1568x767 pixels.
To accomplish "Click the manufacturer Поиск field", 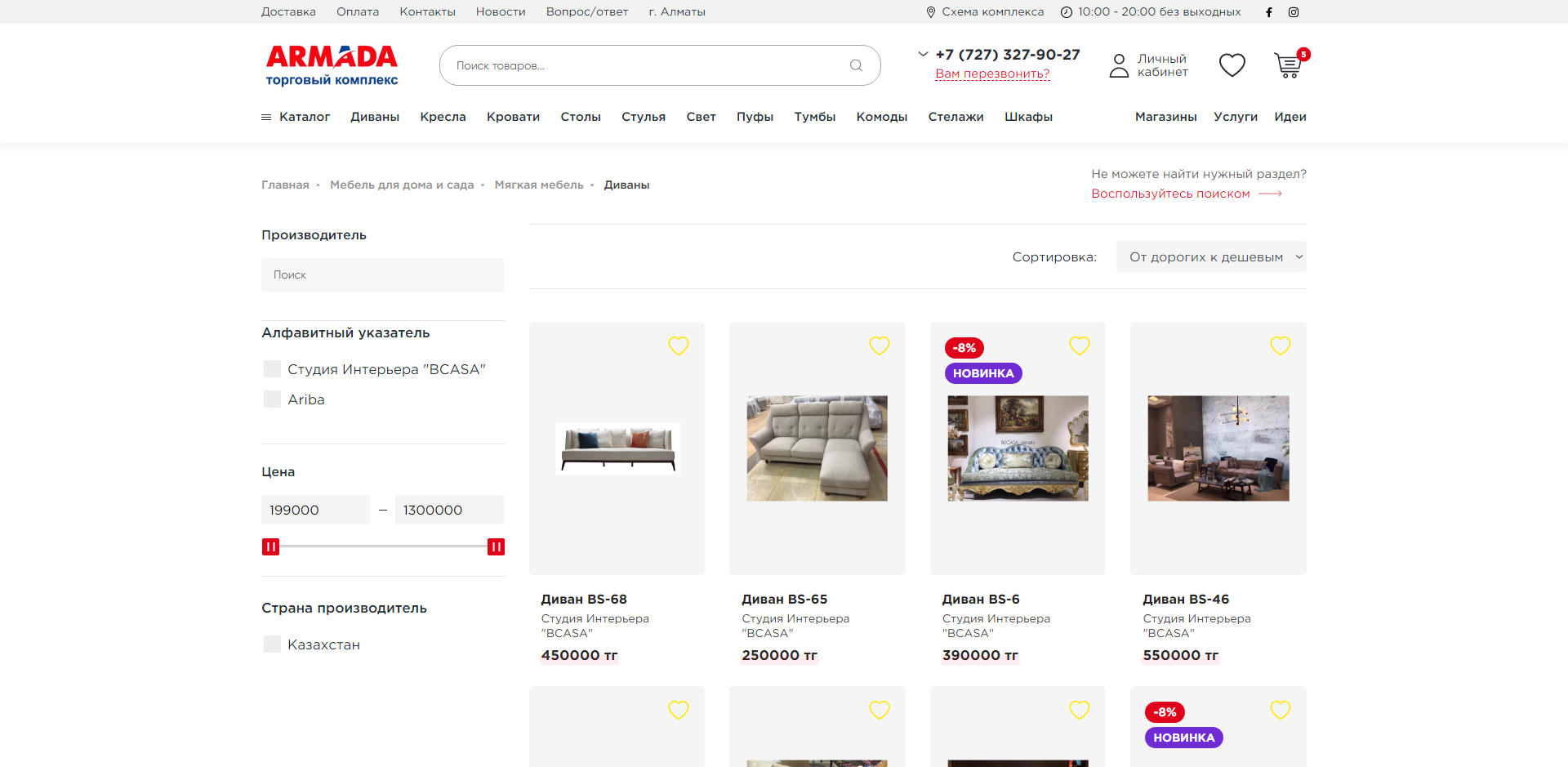I will (383, 274).
